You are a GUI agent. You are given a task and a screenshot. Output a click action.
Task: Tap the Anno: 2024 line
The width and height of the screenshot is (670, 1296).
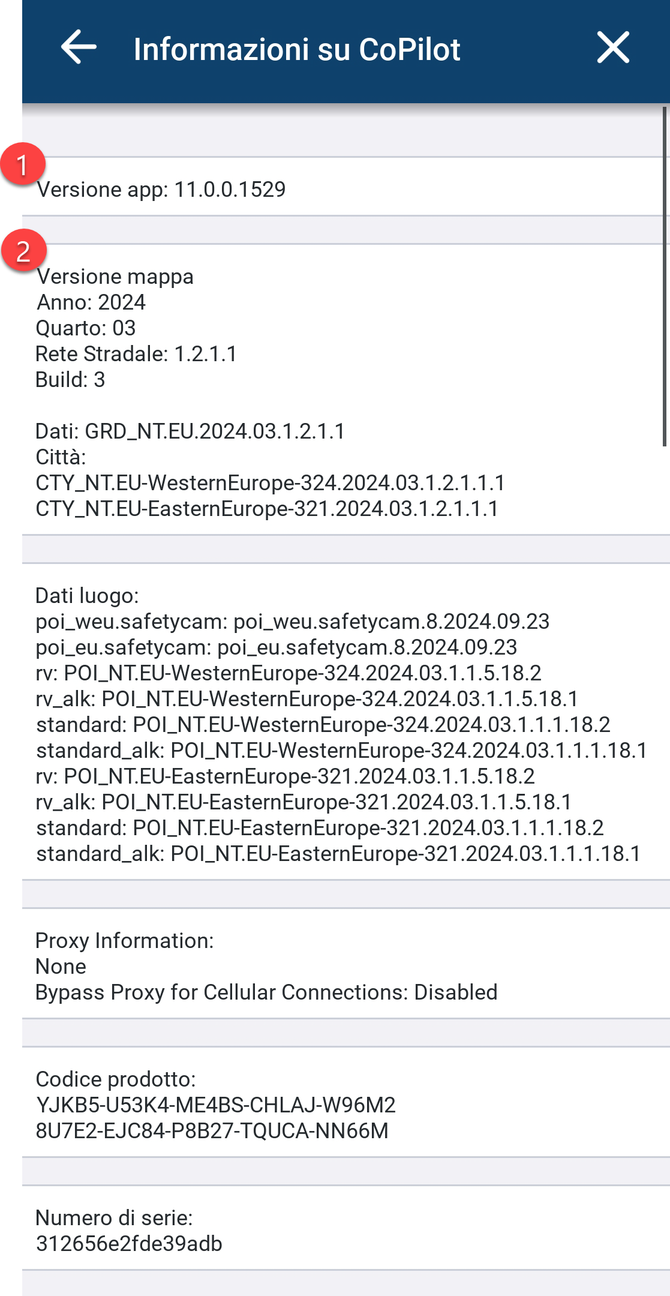pyautogui.click(x=91, y=302)
